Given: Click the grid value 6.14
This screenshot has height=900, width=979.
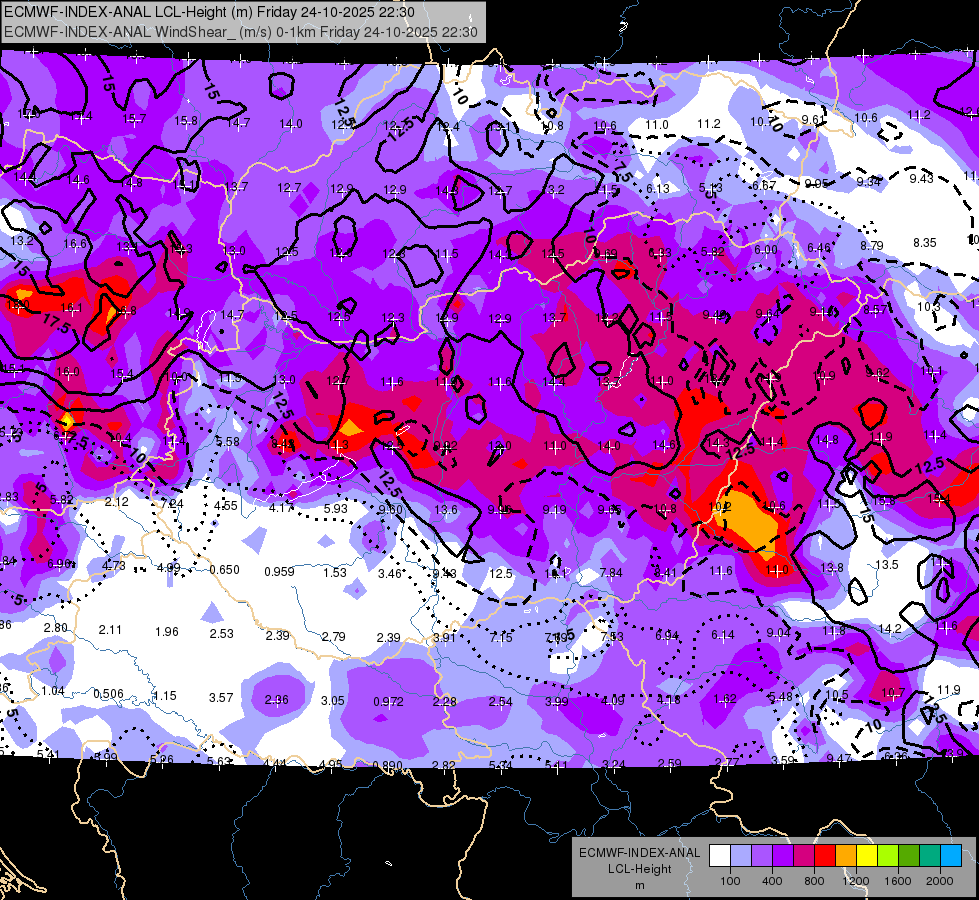Looking at the screenshot, I should coord(723,635).
